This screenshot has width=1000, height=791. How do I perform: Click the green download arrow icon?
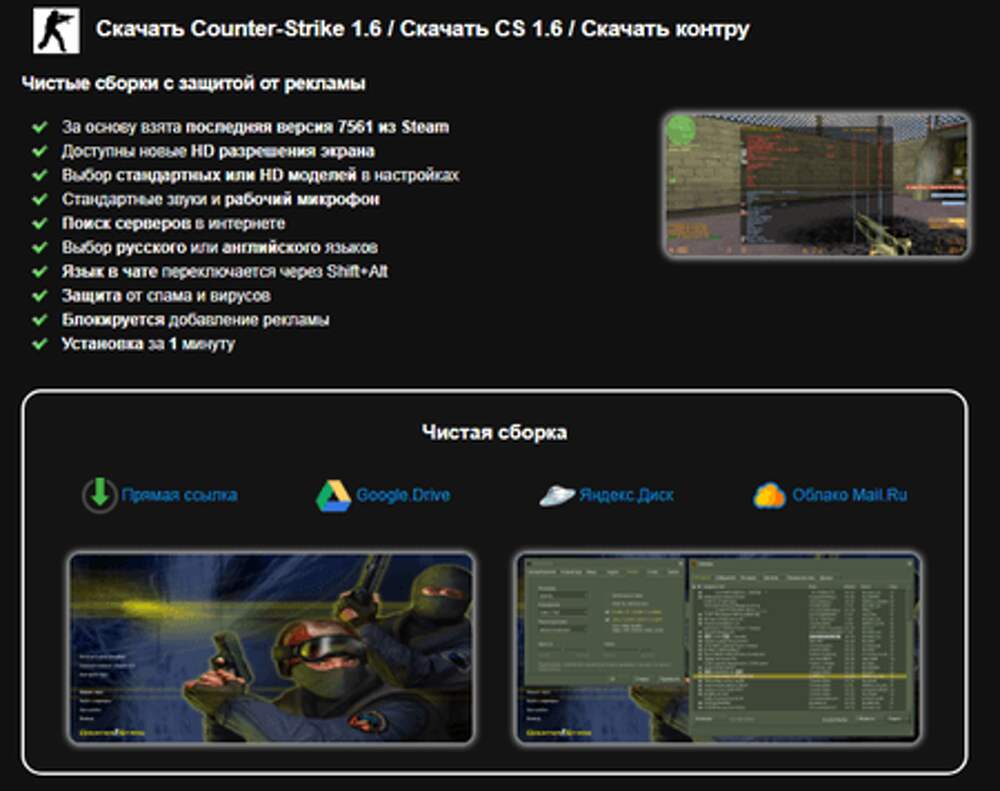pyautogui.click(x=99, y=495)
